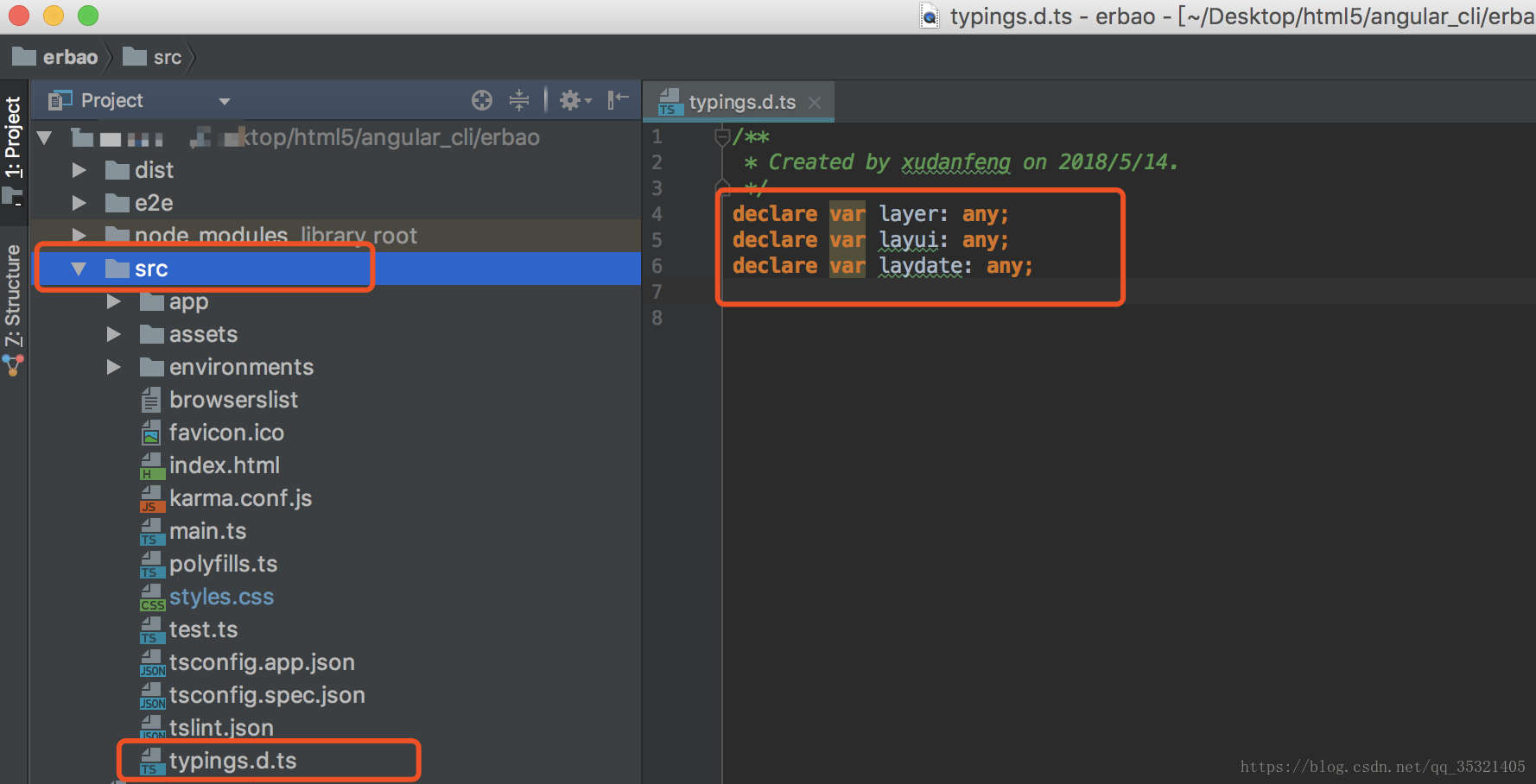Place cursor on 'layui' variable name
Image resolution: width=1536 pixels, height=784 pixels.
pyautogui.click(x=908, y=240)
